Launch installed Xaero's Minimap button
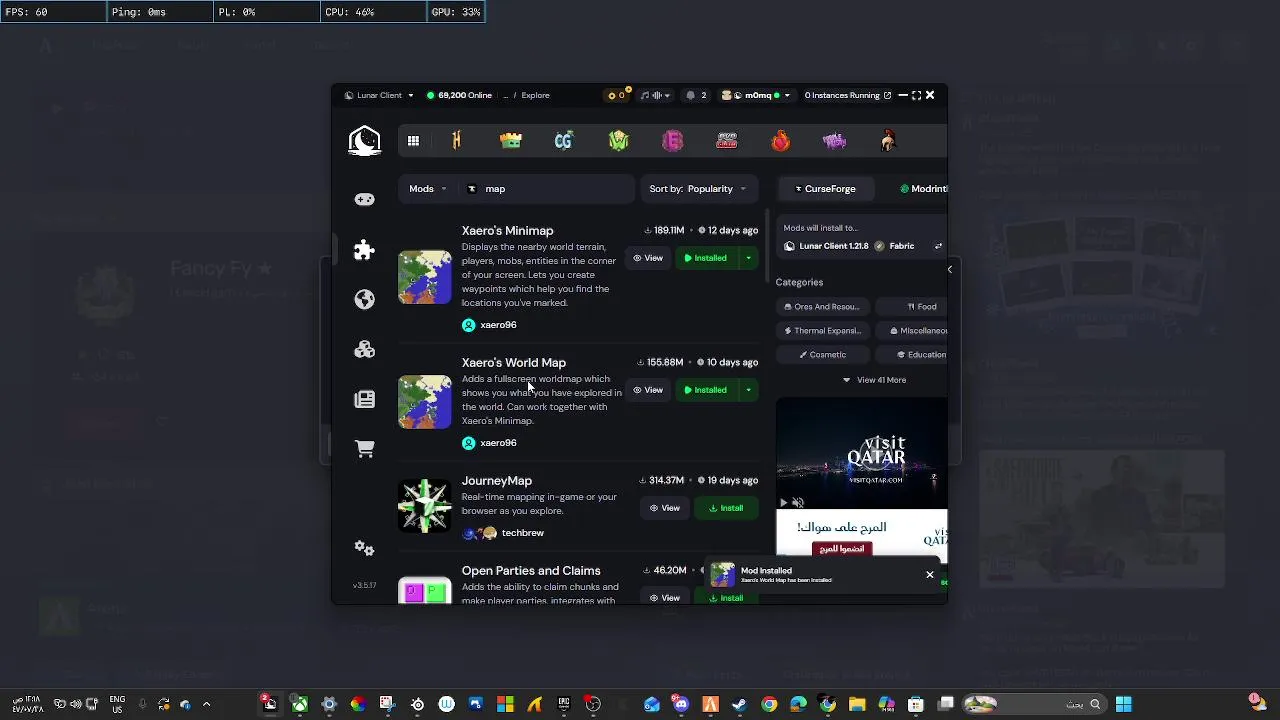The image size is (1280, 720). 707,258
